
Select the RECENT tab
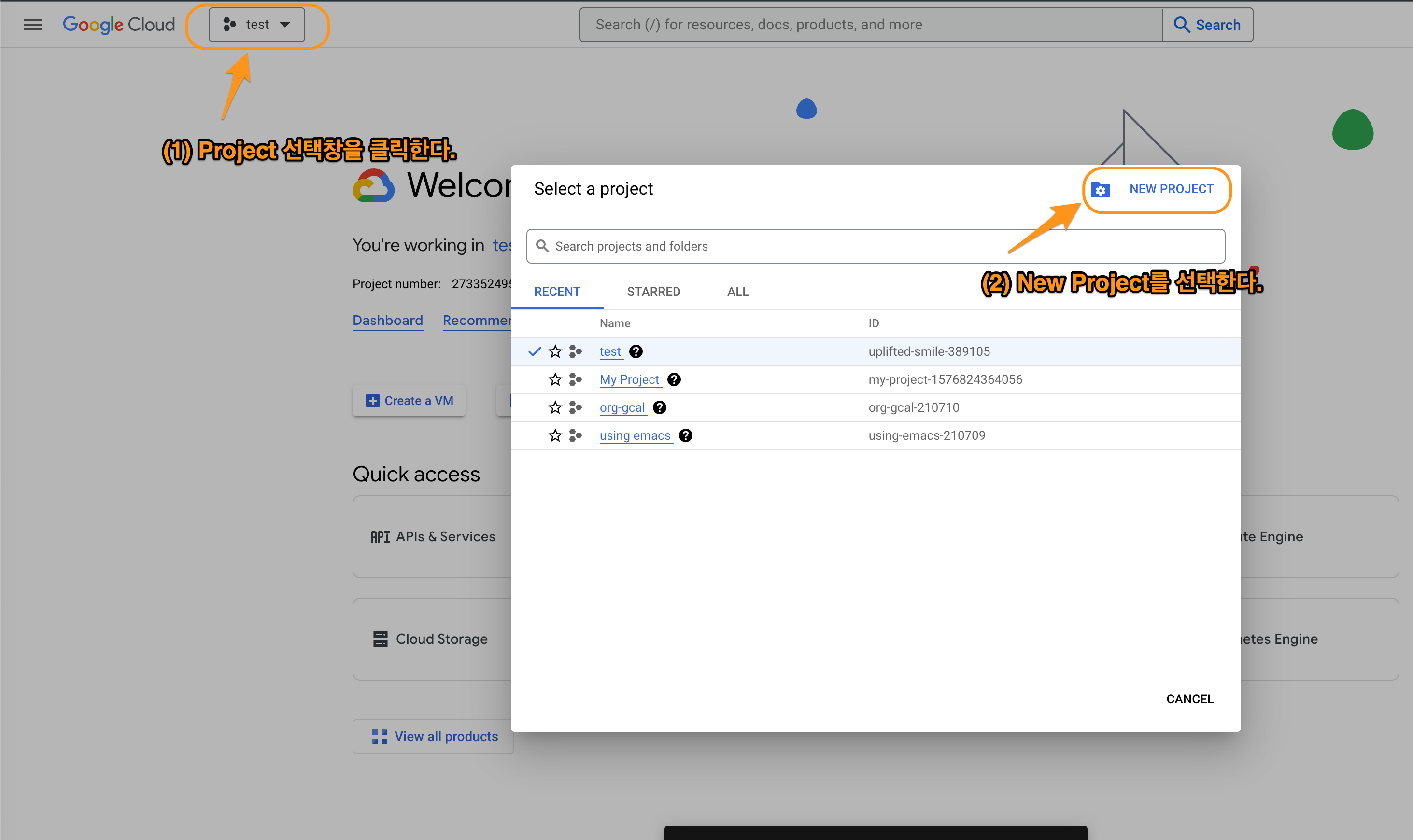point(557,292)
